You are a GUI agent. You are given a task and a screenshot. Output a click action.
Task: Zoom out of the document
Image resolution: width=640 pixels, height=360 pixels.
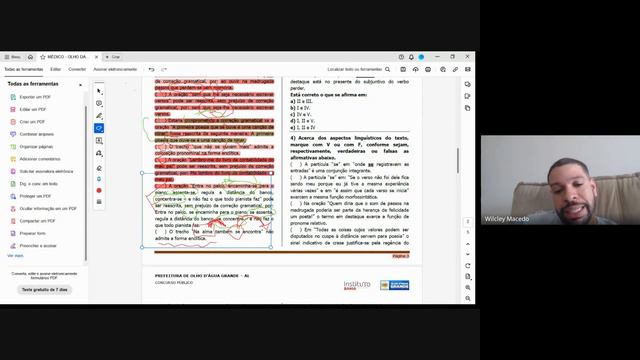[468, 298]
